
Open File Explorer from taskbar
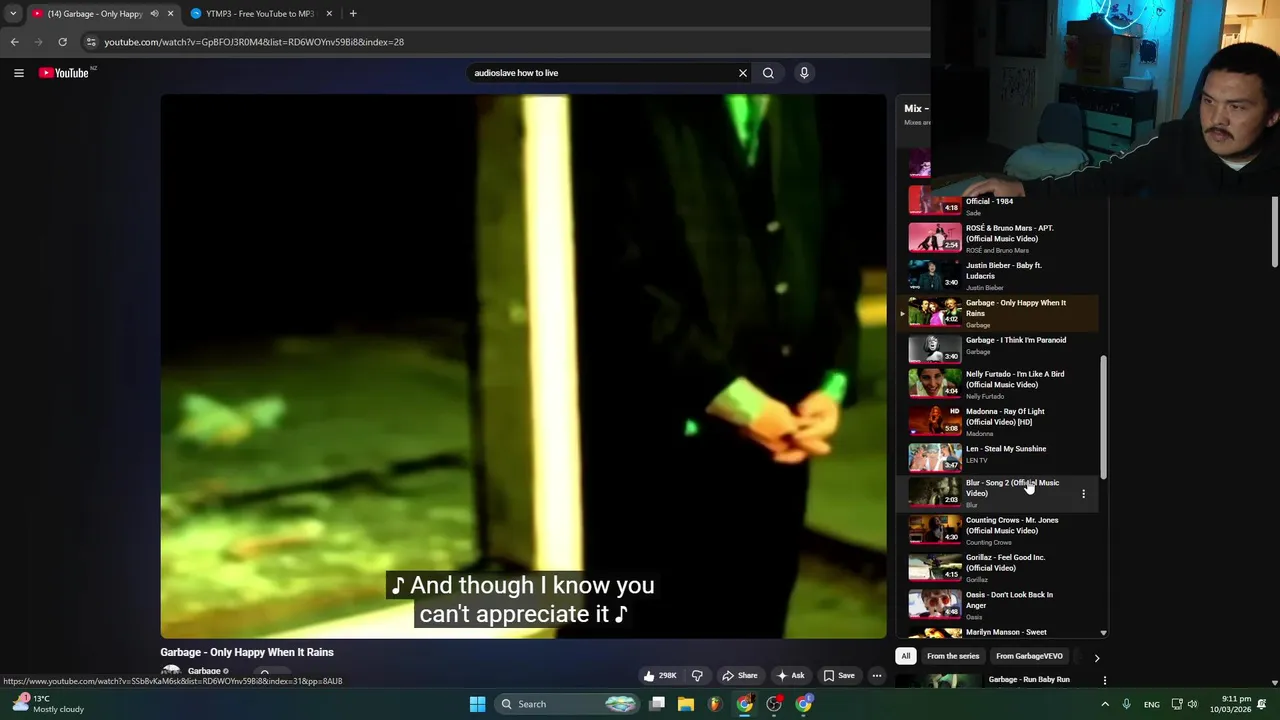tap(686, 704)
